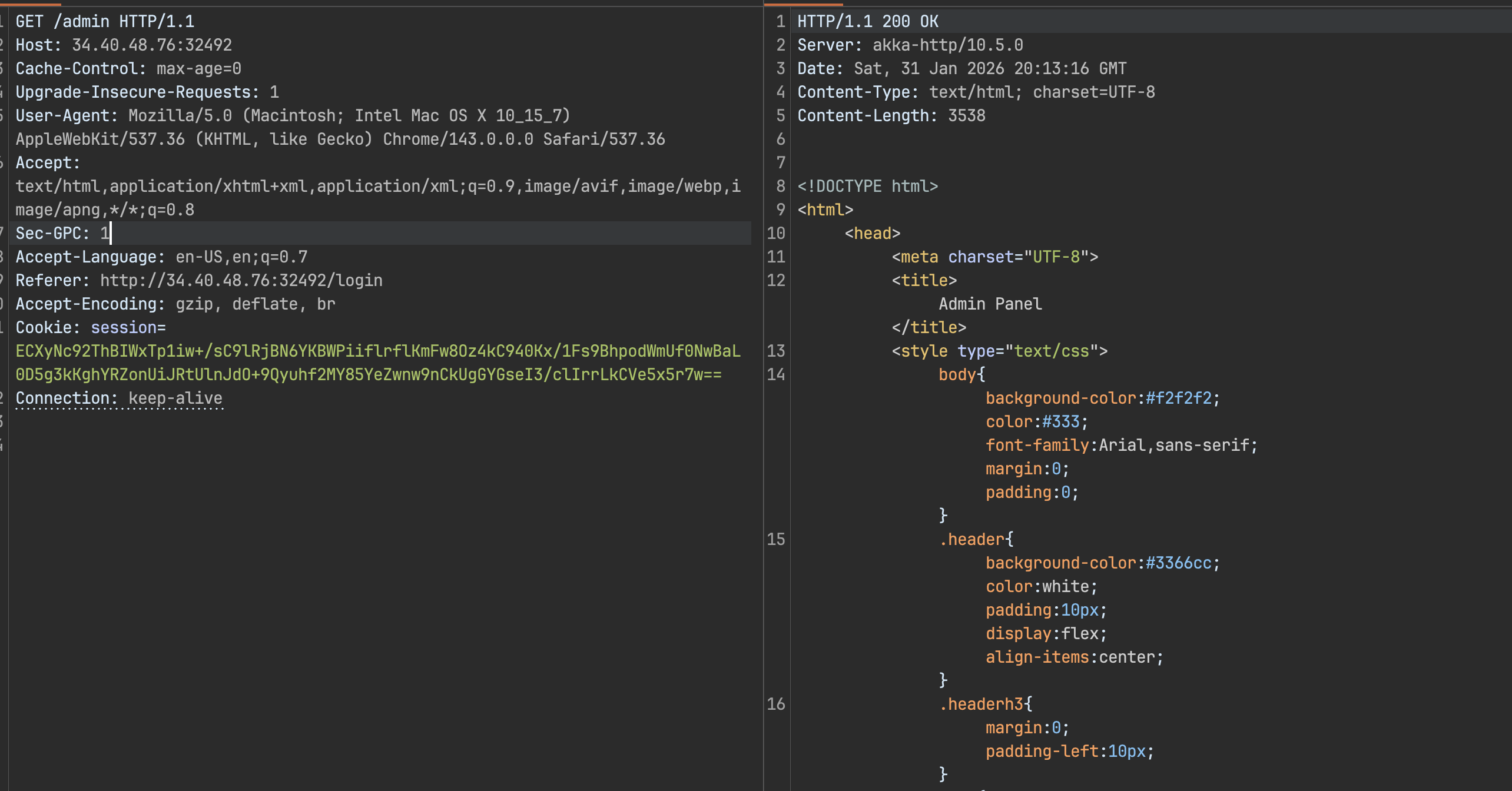Image resolution: width=1512 pixels, height=791 pixels.
Task: Click the Sec-GPC header line
Action: pos(62,234)
